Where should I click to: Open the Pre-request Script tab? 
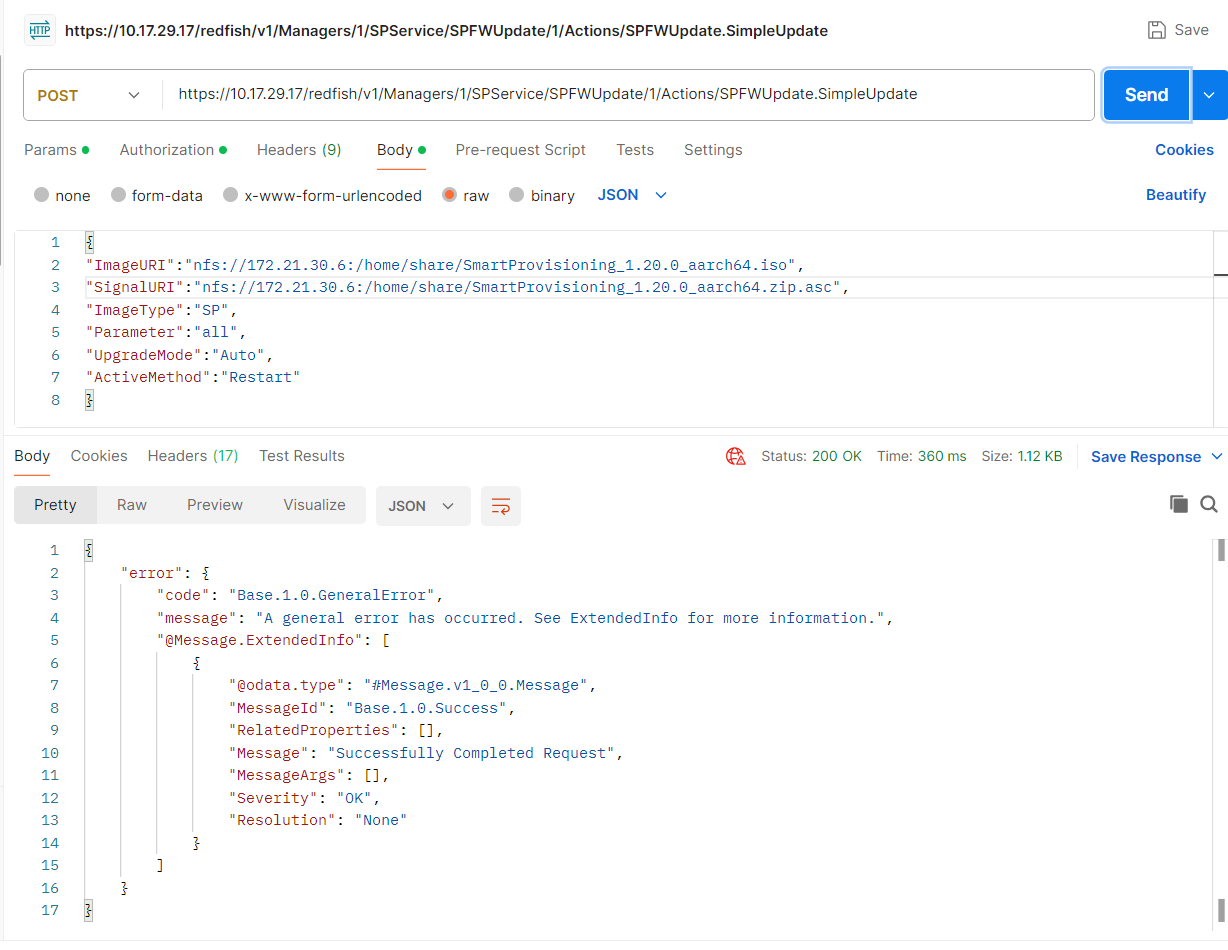520,150
